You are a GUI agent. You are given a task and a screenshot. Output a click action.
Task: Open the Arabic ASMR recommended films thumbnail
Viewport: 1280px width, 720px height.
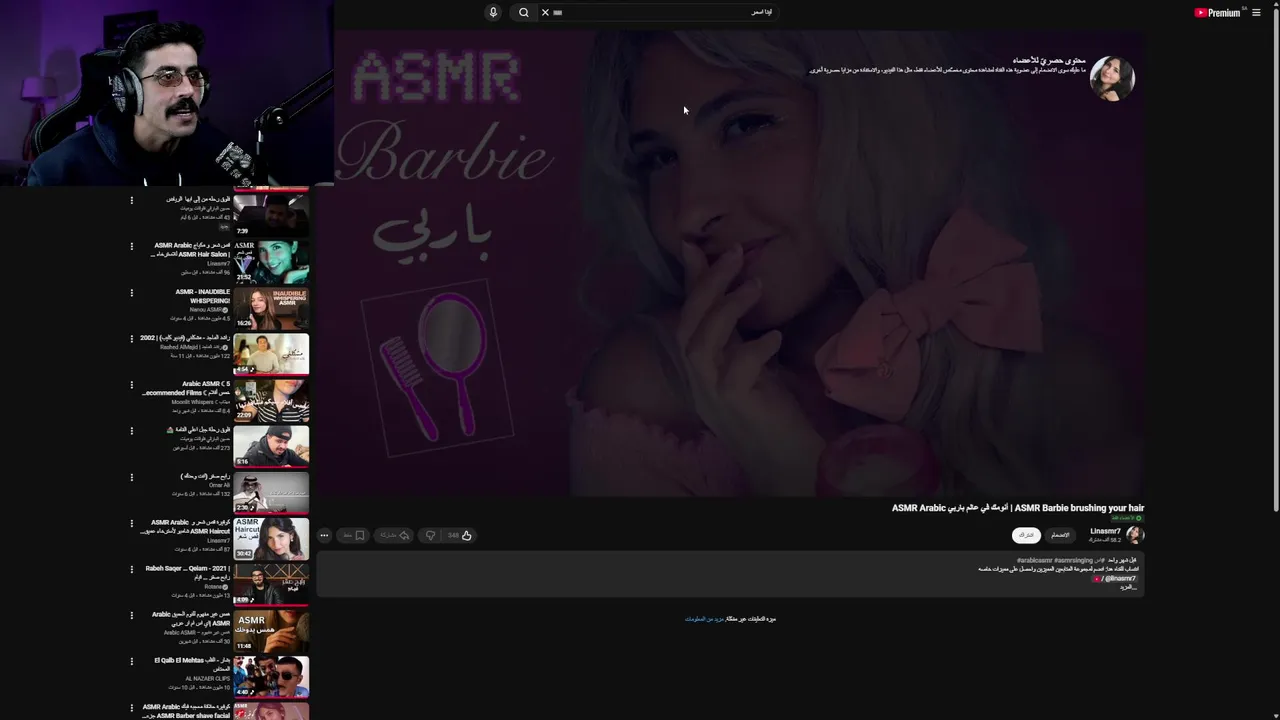[x=271, y=400]
